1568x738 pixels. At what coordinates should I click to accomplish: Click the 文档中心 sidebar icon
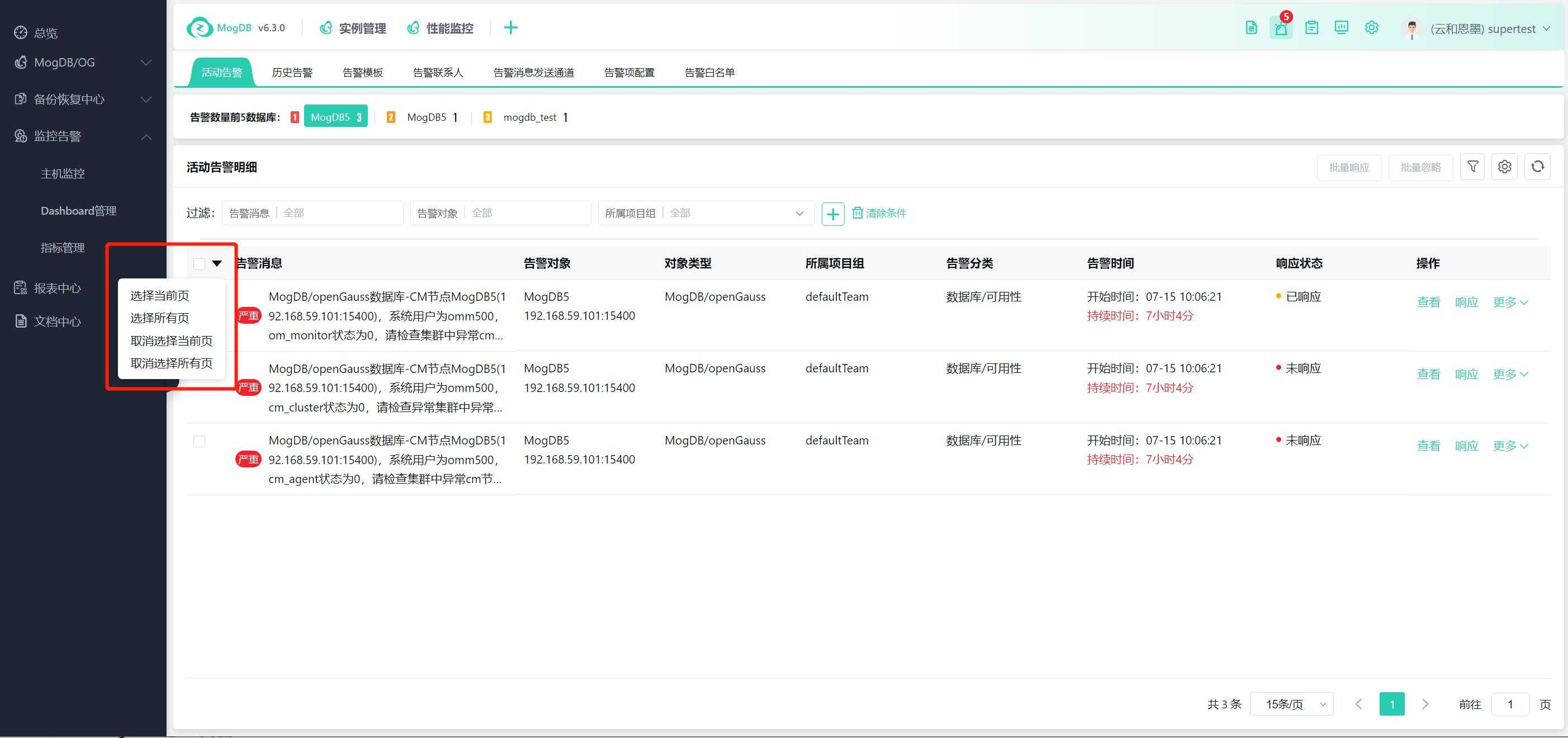pos(21,321)
